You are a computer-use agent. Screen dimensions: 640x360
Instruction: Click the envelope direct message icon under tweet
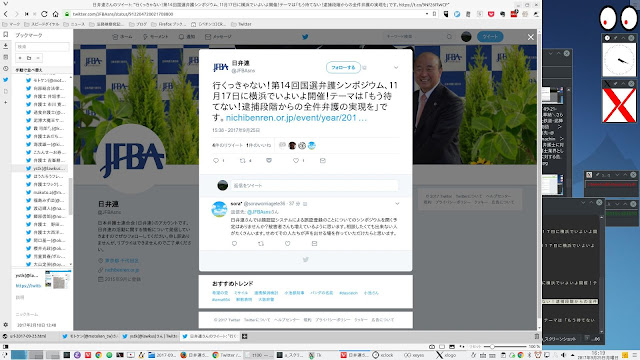point(322,160)
